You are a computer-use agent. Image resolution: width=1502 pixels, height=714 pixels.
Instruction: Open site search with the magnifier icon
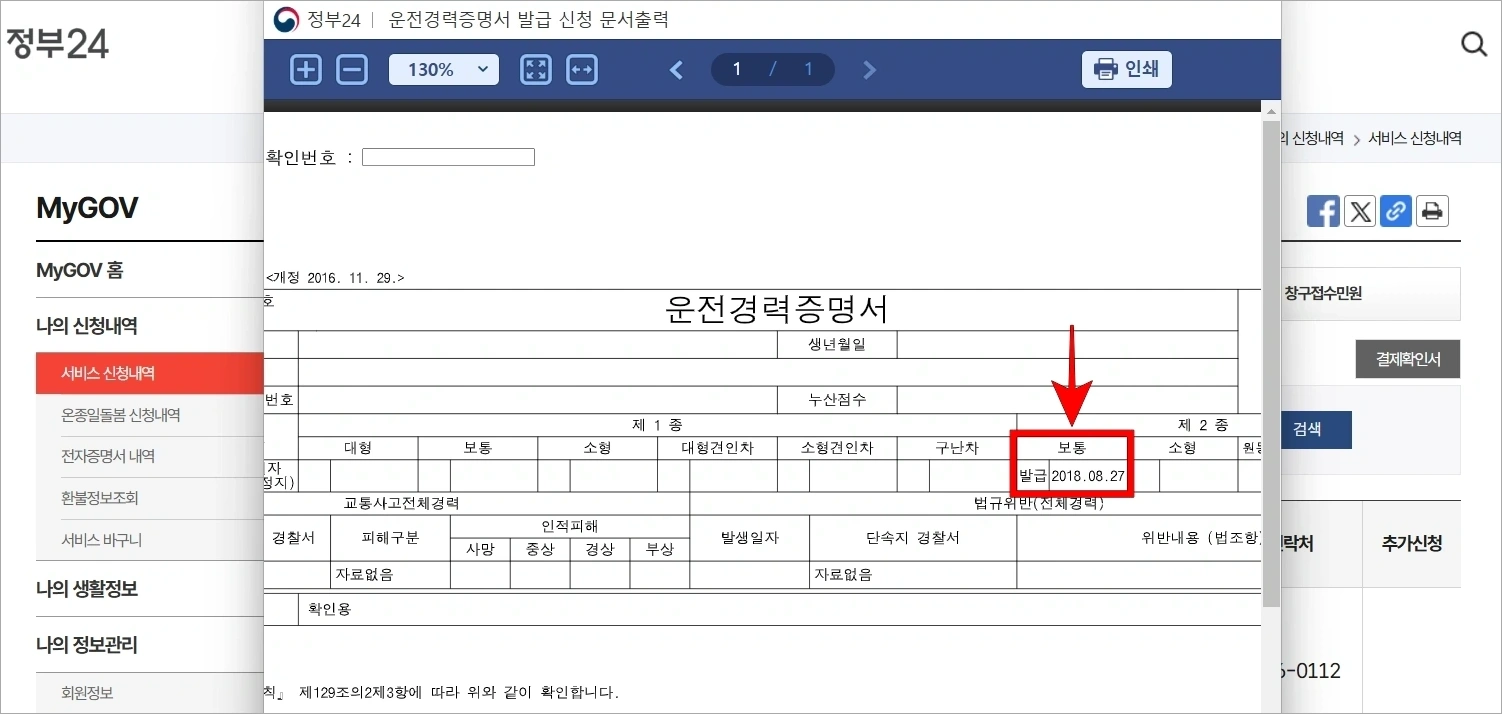1473,44
